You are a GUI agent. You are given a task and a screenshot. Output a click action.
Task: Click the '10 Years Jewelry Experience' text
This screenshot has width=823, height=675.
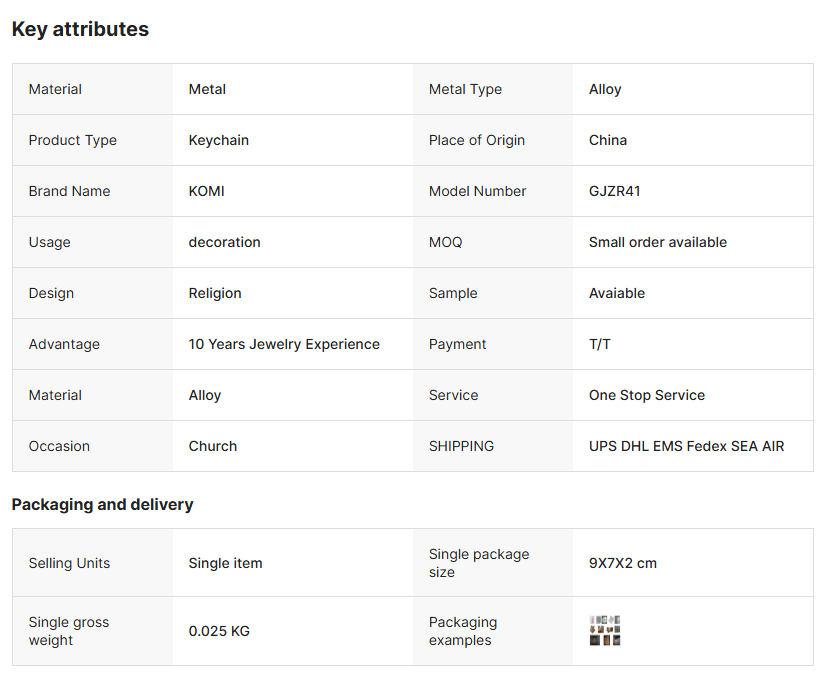click(x=284, y=344)
